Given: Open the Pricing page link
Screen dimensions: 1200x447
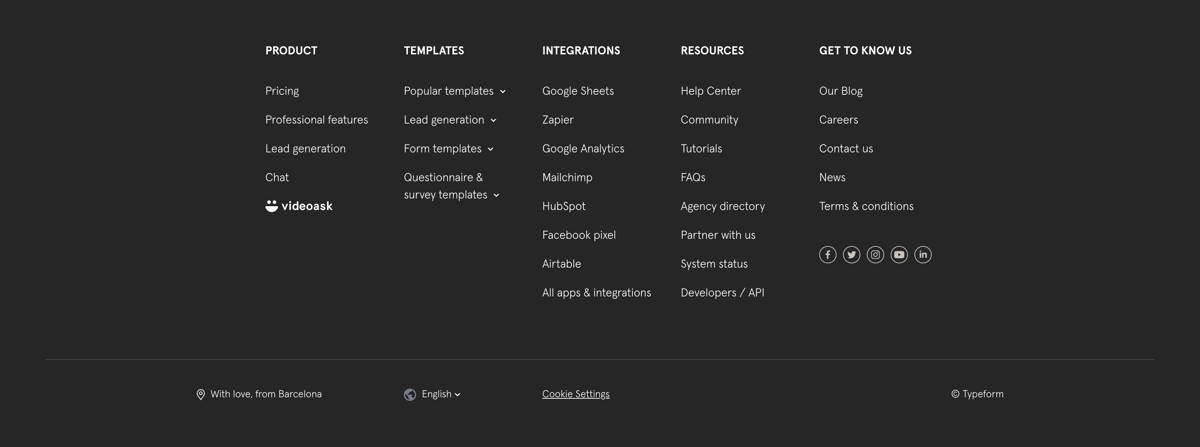Looking at the screenshot, I should [x=282, y=91].
